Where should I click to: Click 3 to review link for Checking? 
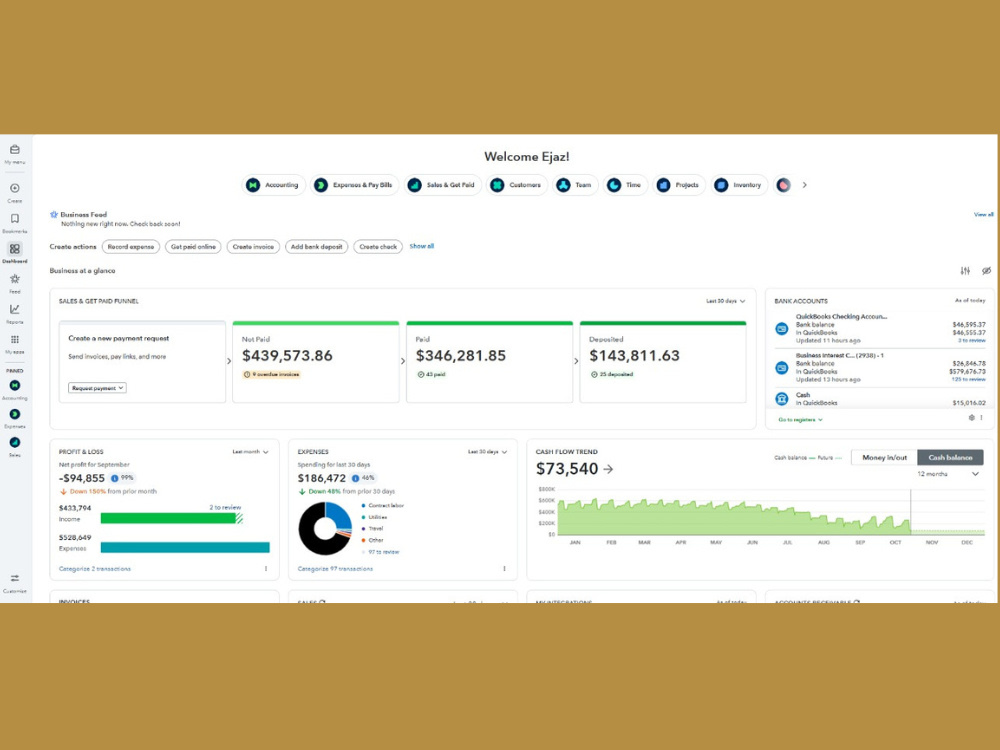click(x=971, y=341)
